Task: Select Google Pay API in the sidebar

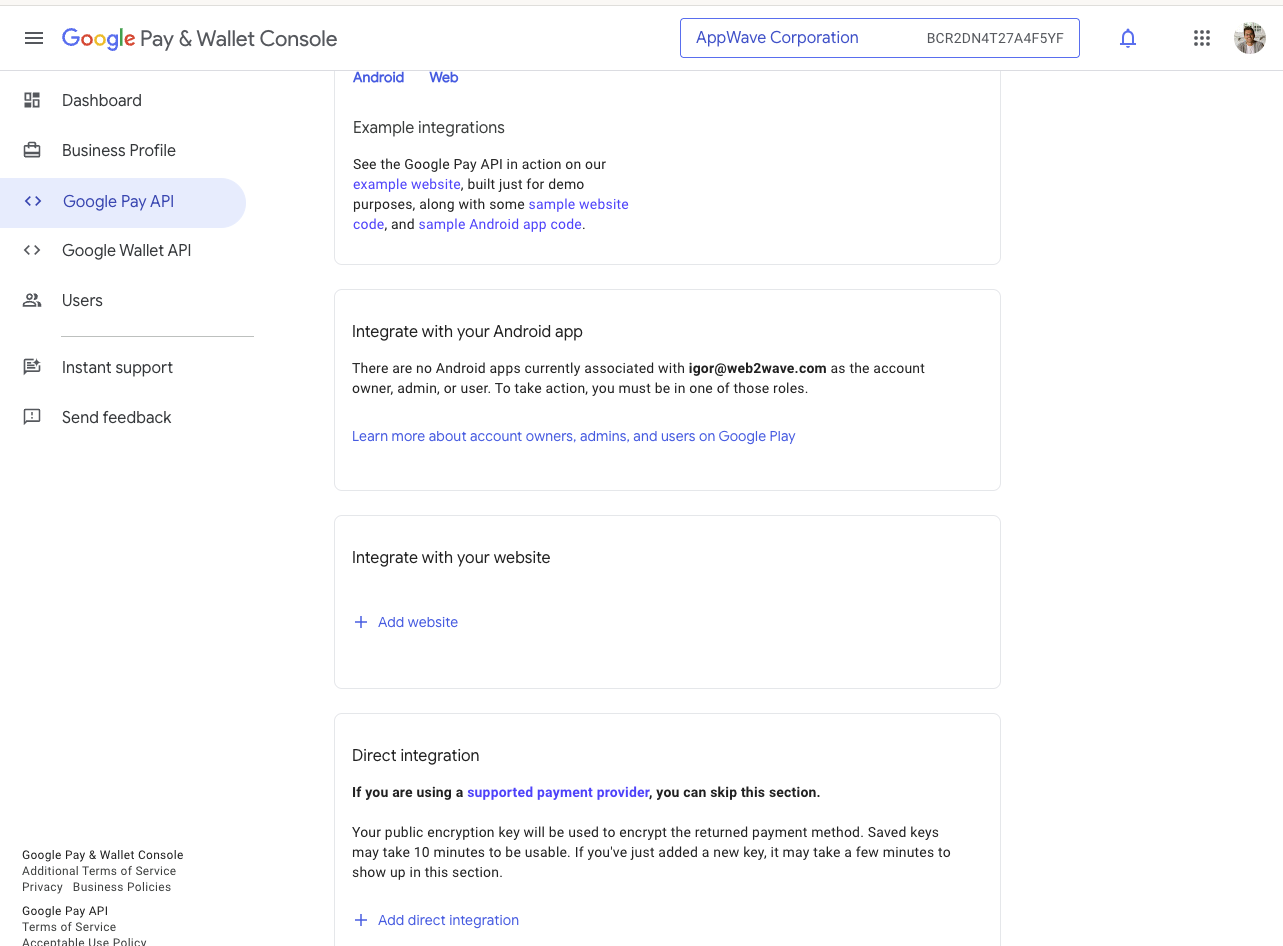Action: (x=122, y=202)
